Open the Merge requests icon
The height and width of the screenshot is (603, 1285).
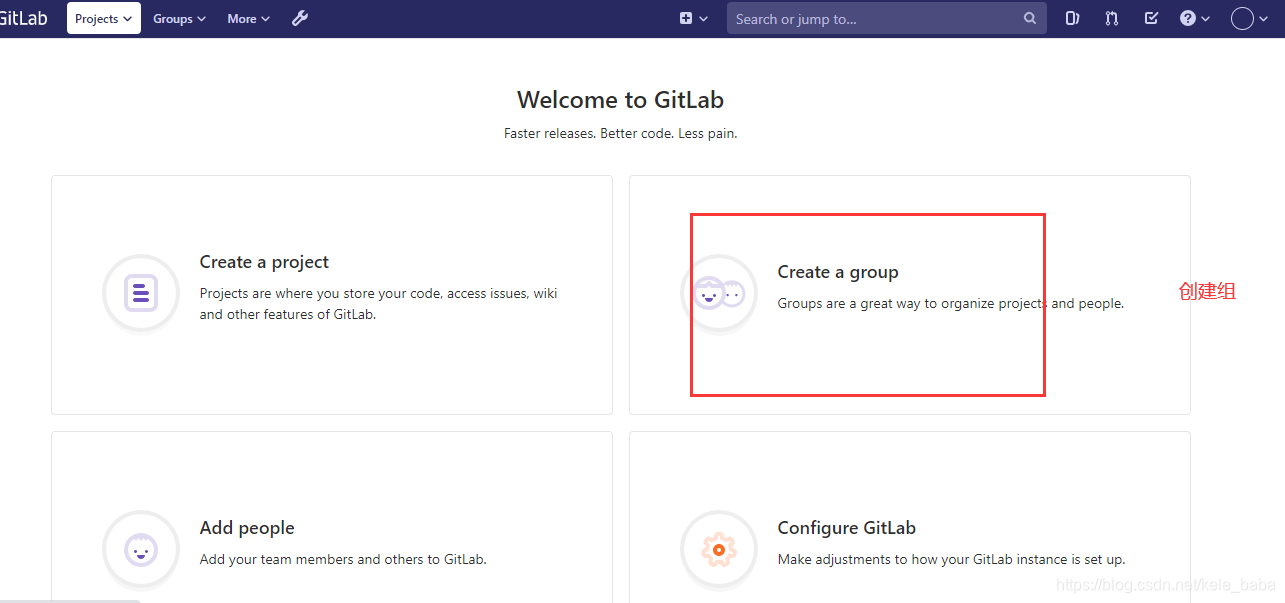click(1112, 18)
